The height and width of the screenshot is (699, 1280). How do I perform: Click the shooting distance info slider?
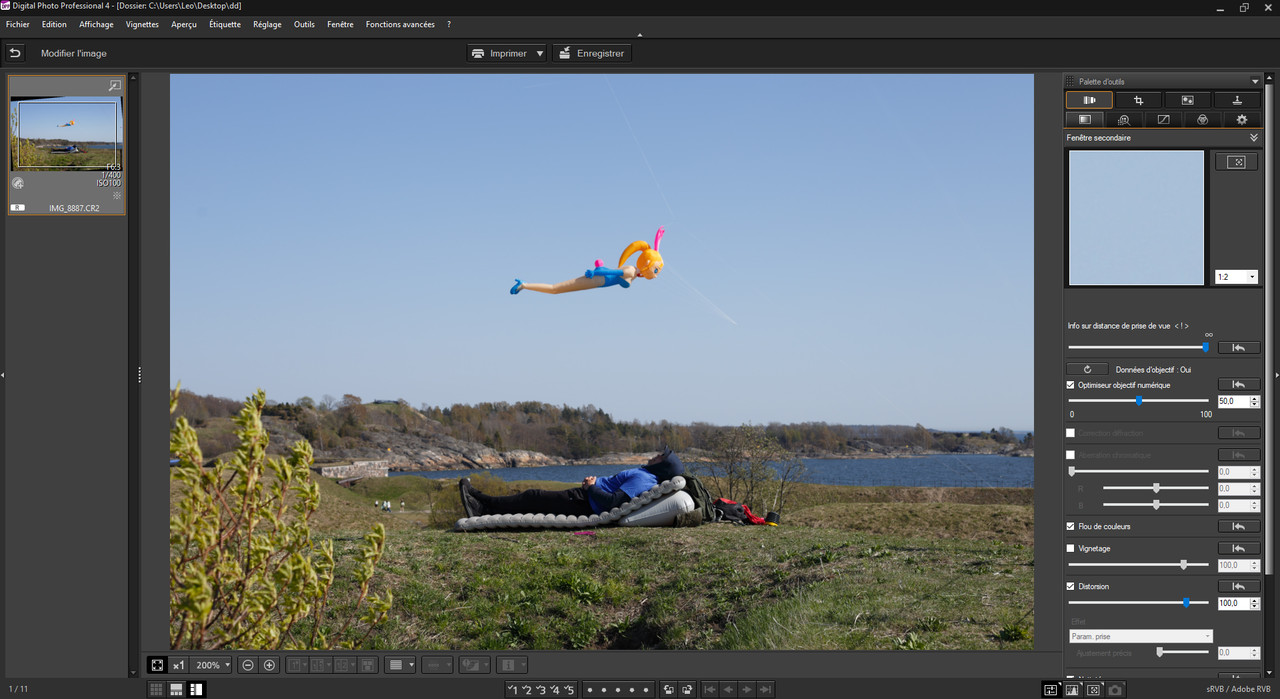pyautogui.click(x=1138, y=347)
